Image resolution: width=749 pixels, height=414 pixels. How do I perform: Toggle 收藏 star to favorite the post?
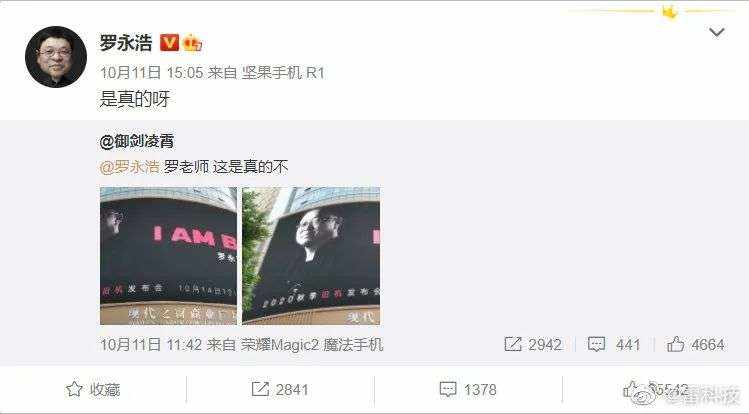click(x=74, y=389)
